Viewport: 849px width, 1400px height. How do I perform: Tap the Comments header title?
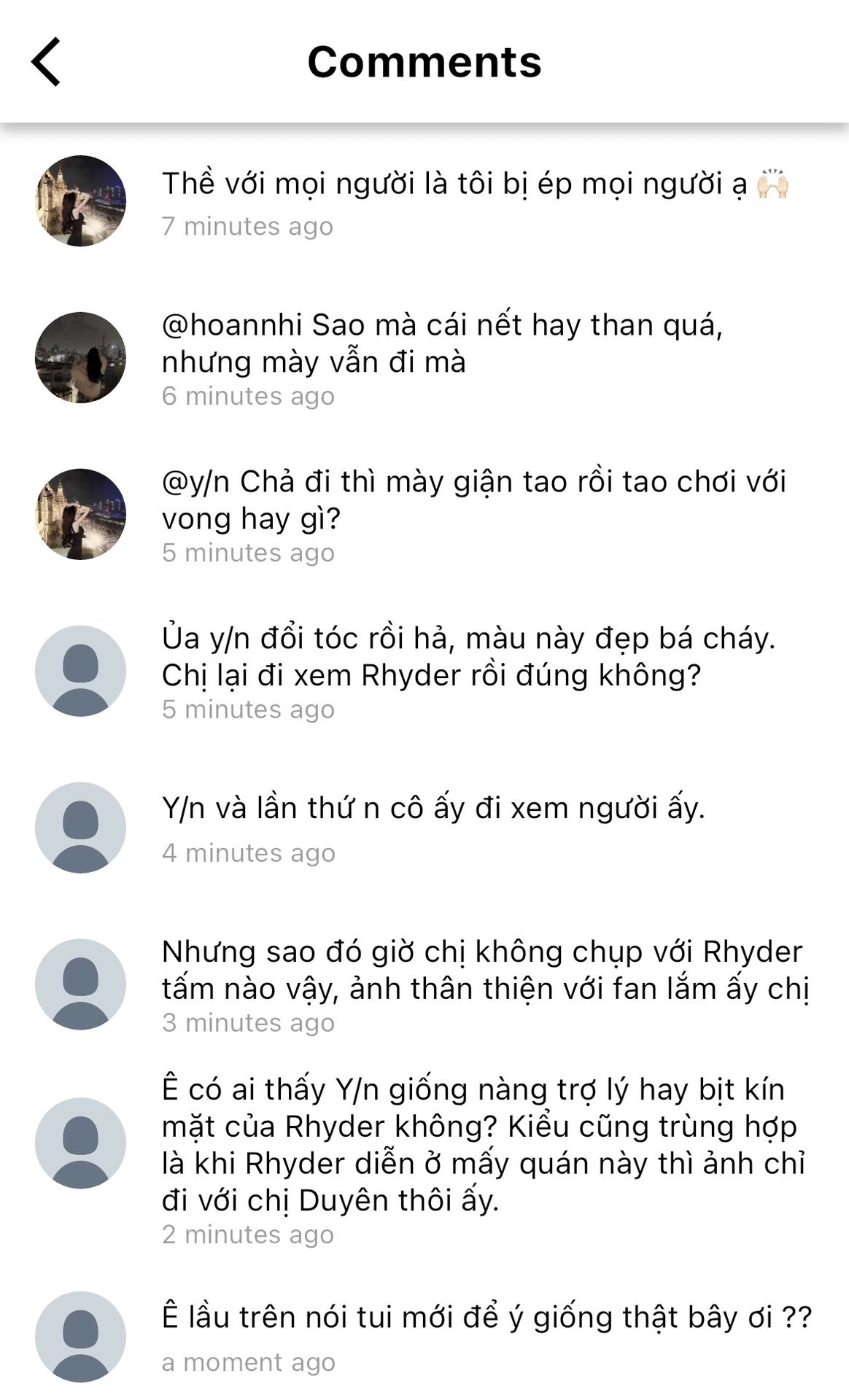coord(424,62)
